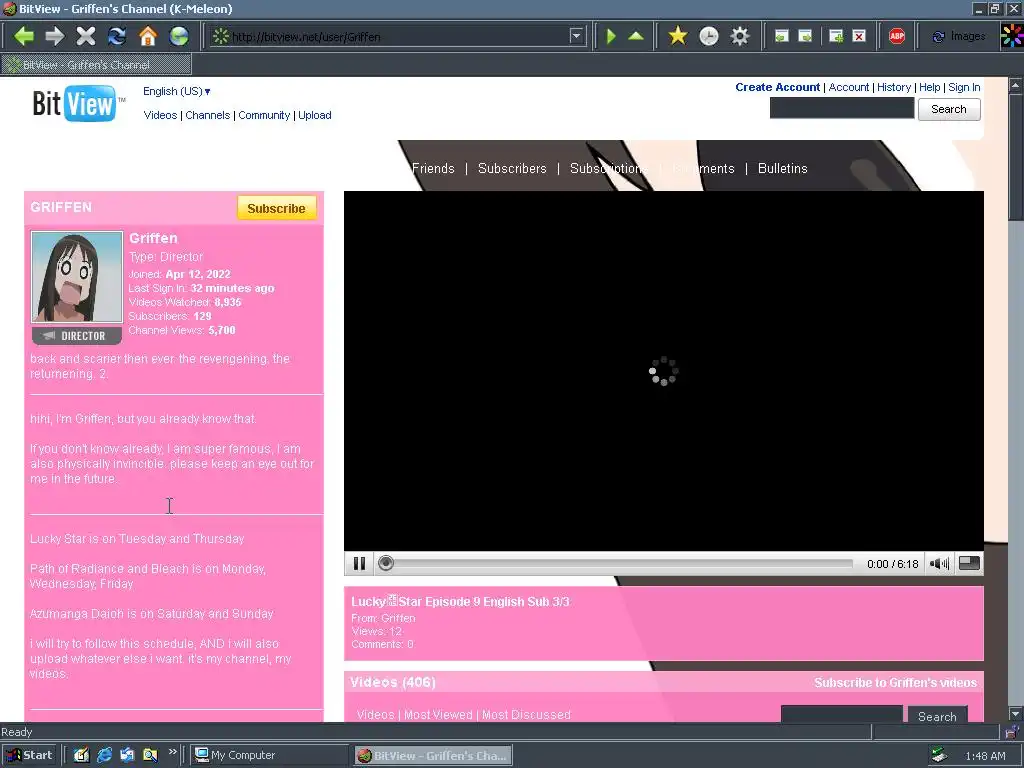Toggle the Images loading button
1024x768 pixels.
[958, 37]
